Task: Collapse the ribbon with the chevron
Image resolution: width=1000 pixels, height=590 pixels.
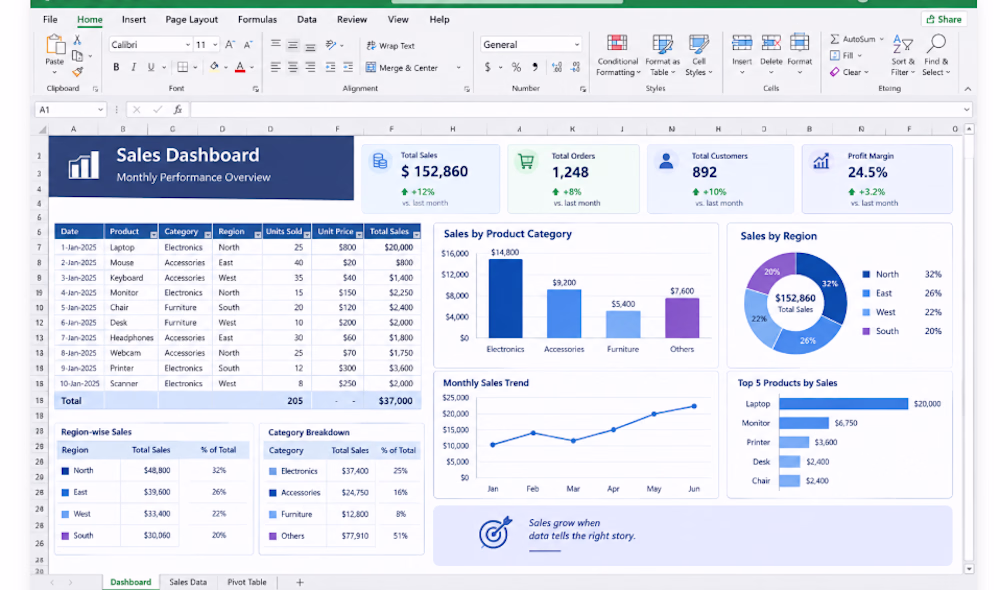Action: (967, 89)
